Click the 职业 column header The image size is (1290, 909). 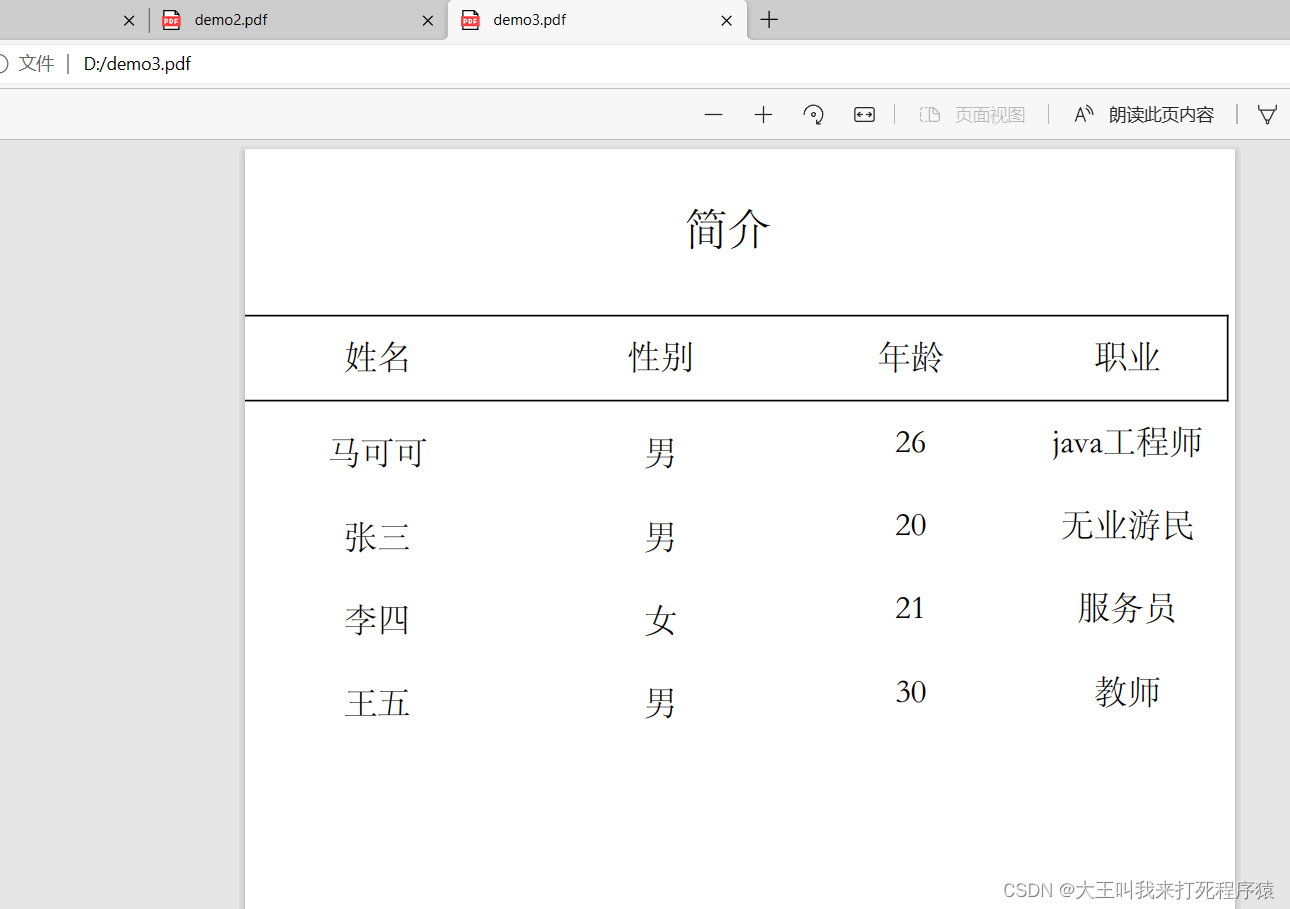click(1127, 357)
